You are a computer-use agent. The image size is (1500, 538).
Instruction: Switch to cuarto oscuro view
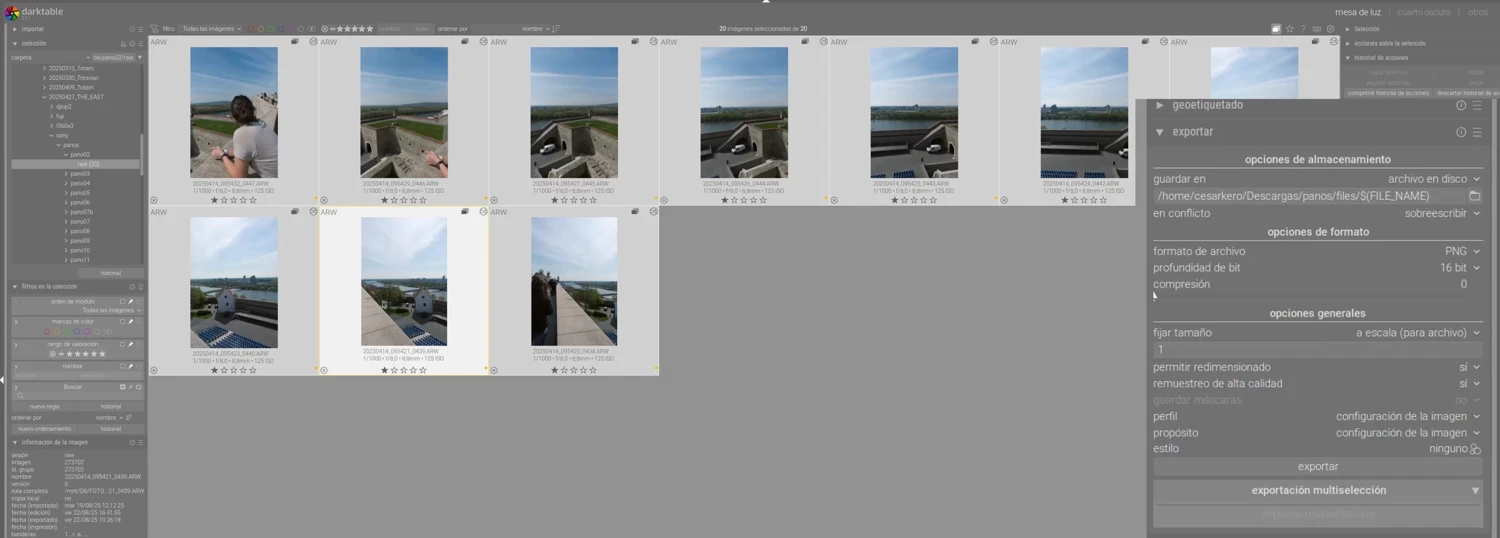(x=1423, y=12)
